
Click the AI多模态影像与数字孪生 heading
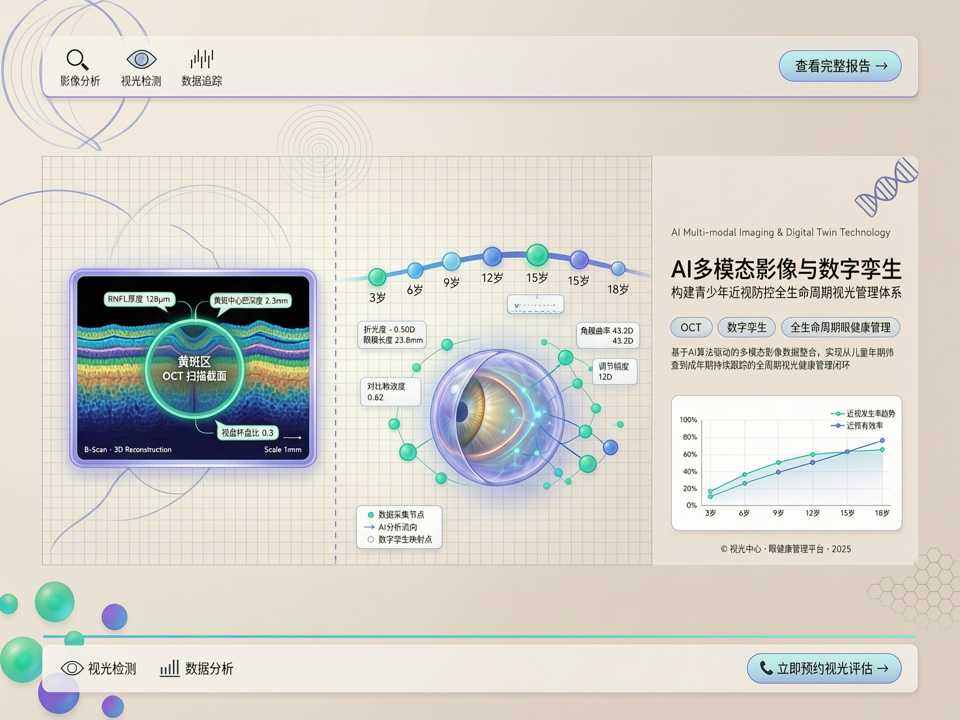coord(786,269)
